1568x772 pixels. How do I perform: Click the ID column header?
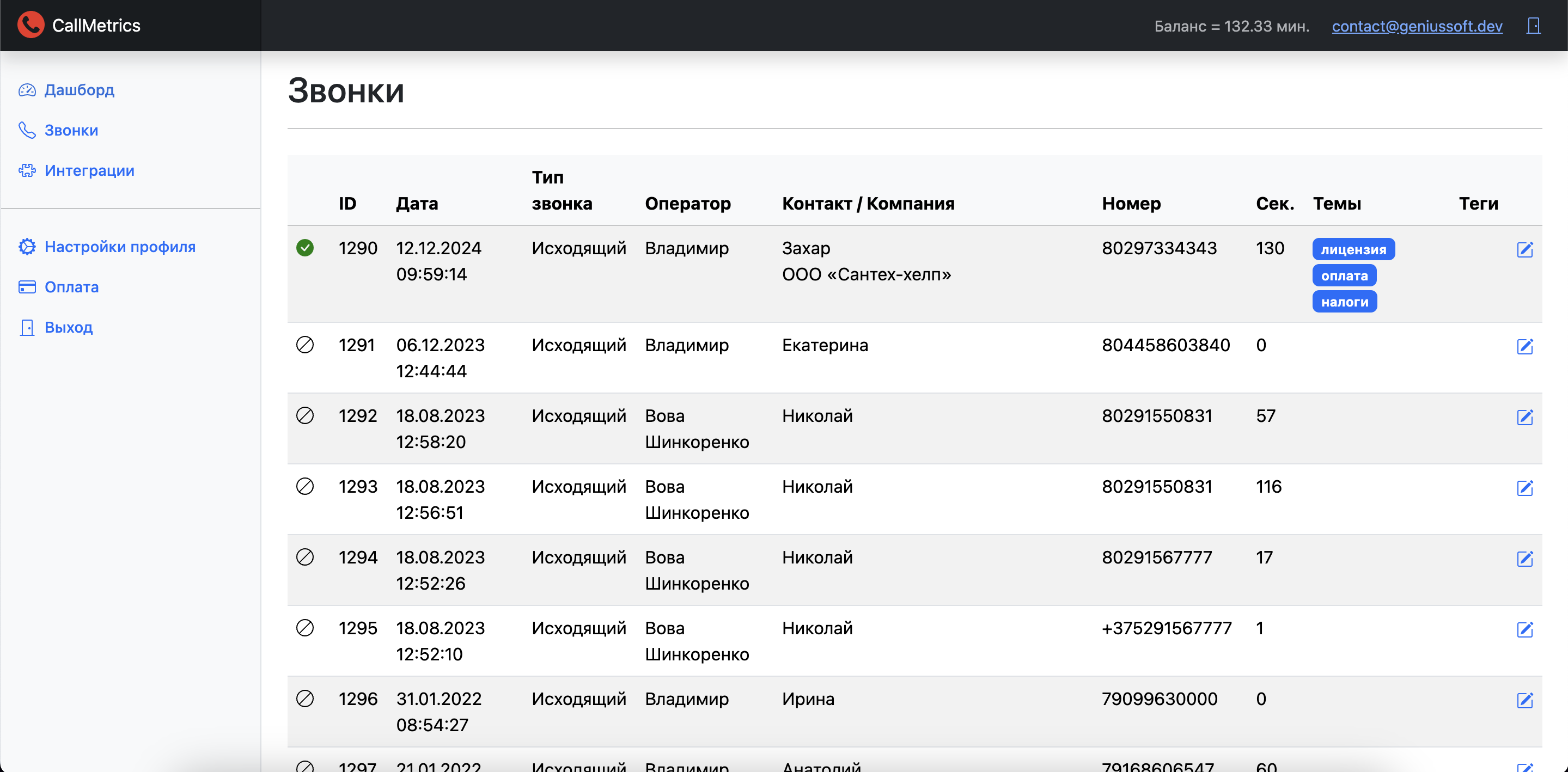tap(347, 203)
